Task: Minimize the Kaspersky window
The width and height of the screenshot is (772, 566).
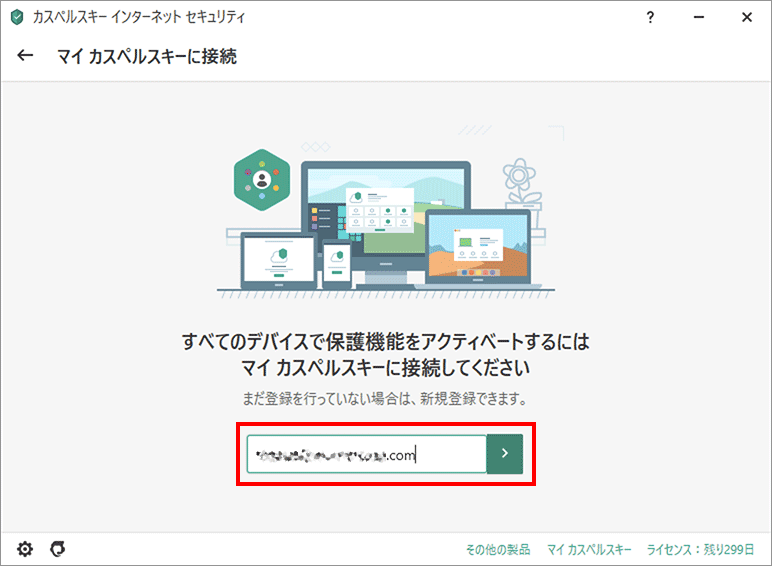Action: 699,18
